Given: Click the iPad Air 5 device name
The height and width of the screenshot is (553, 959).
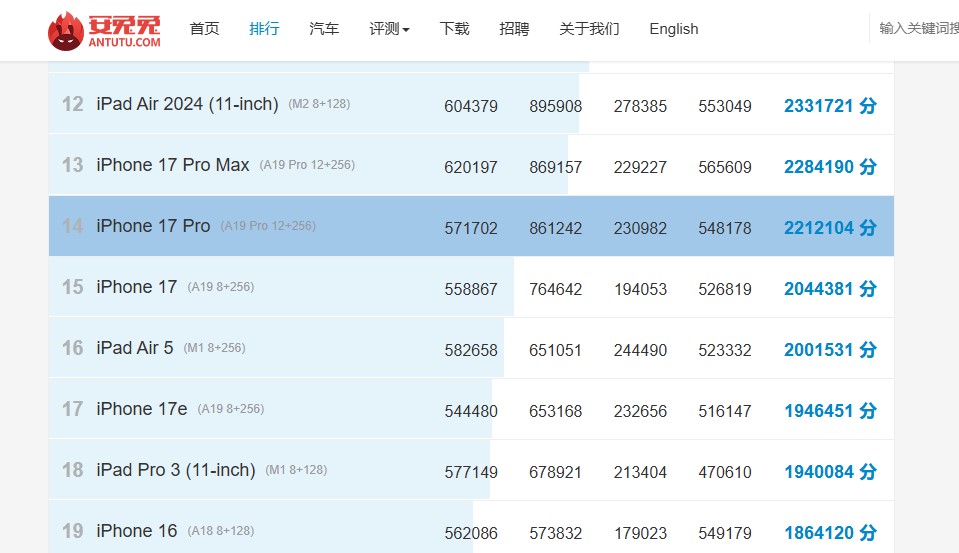Looking at the screenshot, I should [x=135, y=348].
